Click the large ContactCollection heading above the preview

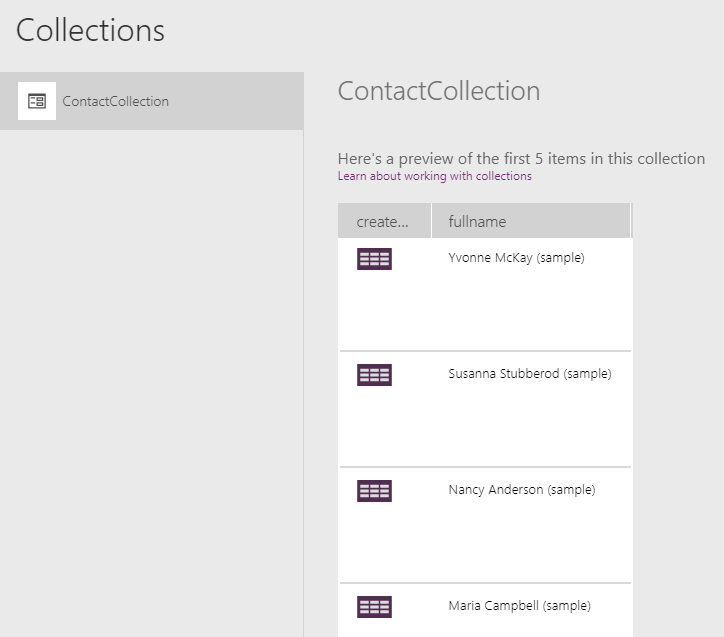point(438,91)
